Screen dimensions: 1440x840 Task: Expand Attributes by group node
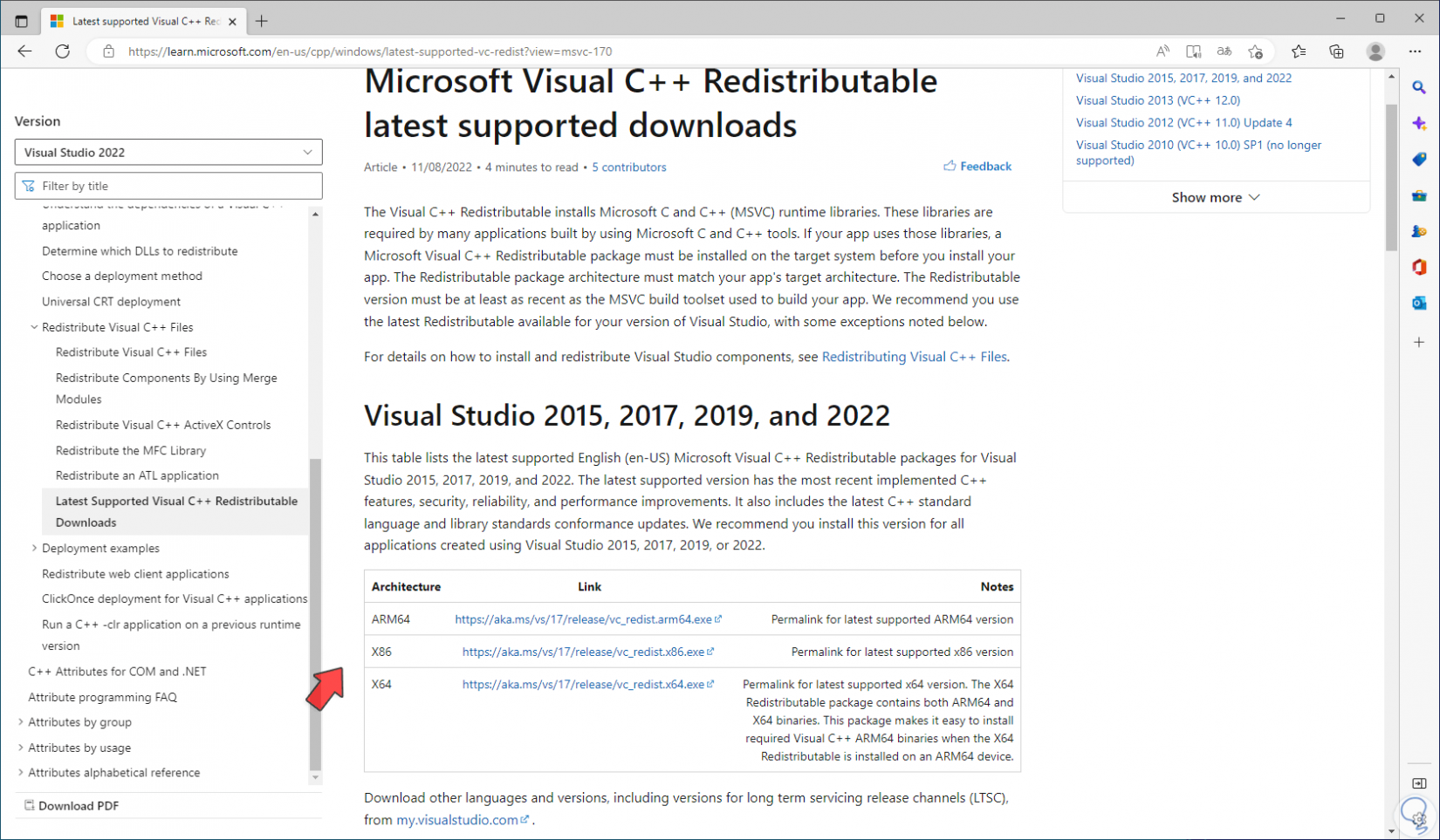(x=21, y=721)
